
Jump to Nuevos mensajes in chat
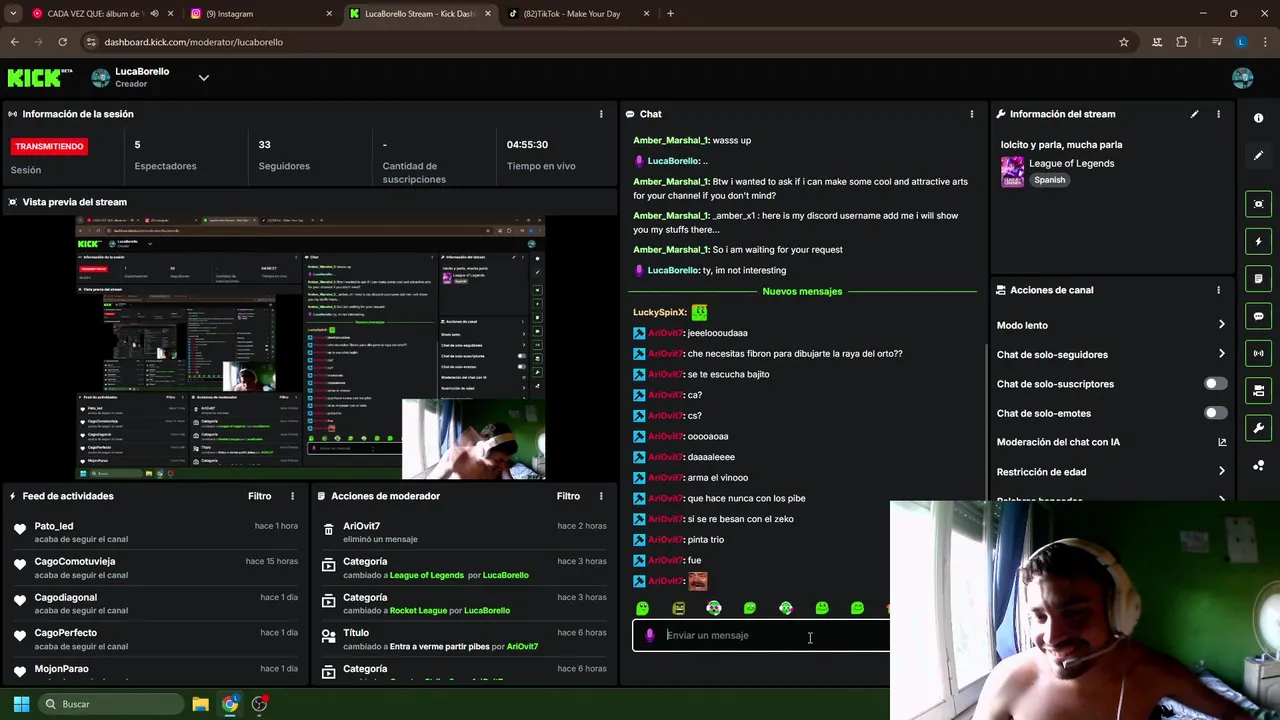coord(802,291)
